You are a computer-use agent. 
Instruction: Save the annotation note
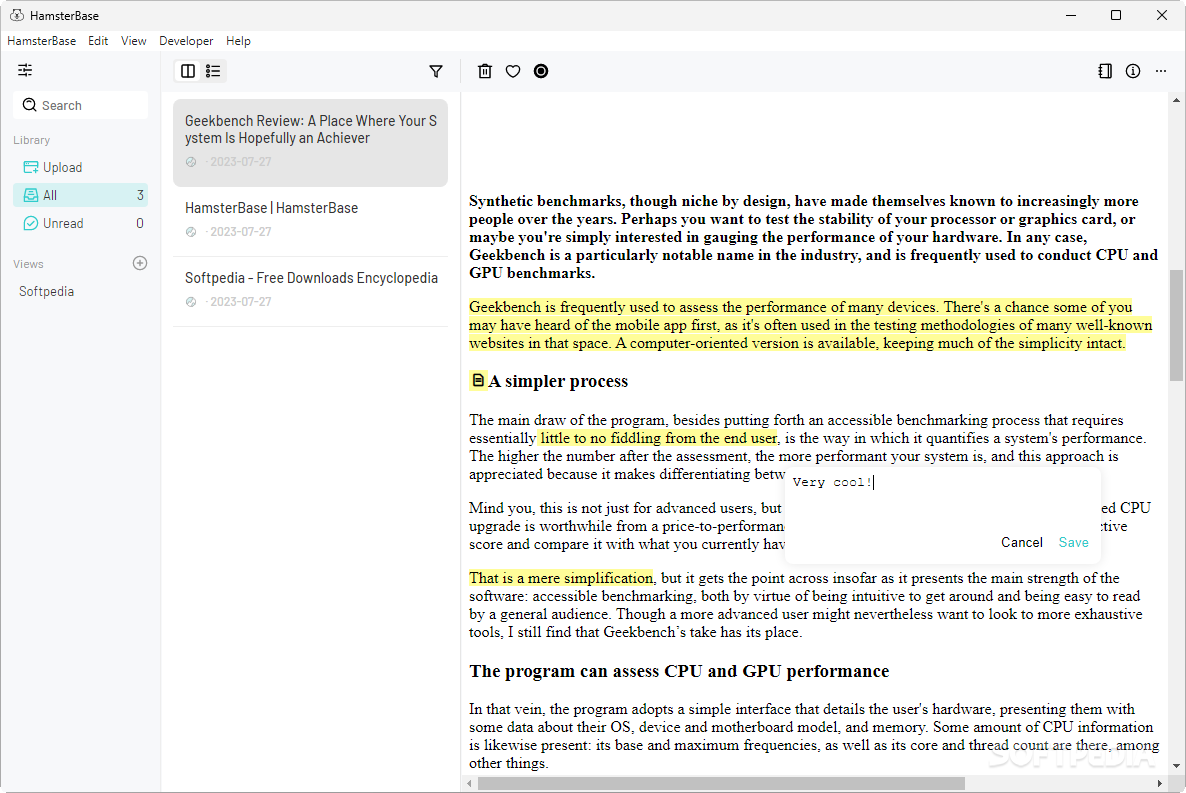1073,543
